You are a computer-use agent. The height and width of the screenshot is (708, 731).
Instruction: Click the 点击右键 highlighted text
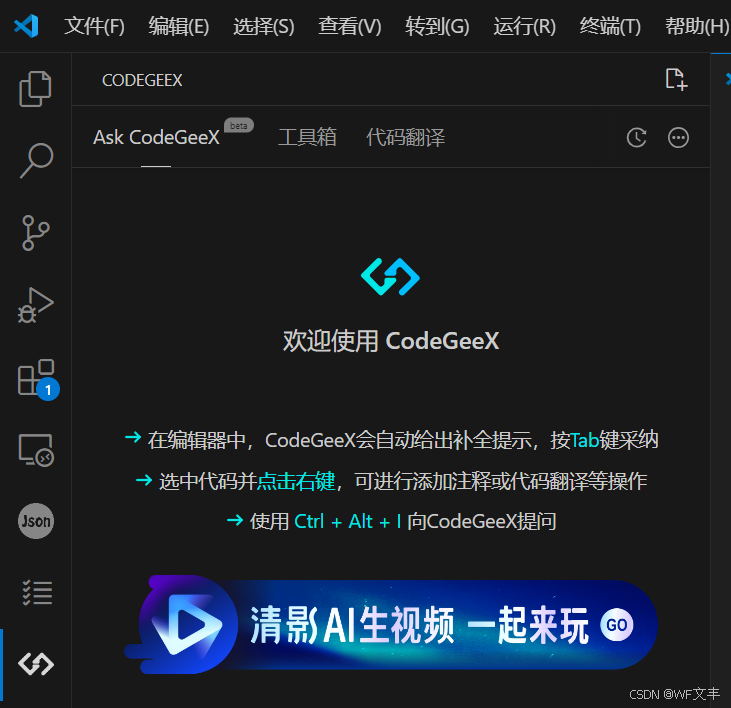coord(296,481)
